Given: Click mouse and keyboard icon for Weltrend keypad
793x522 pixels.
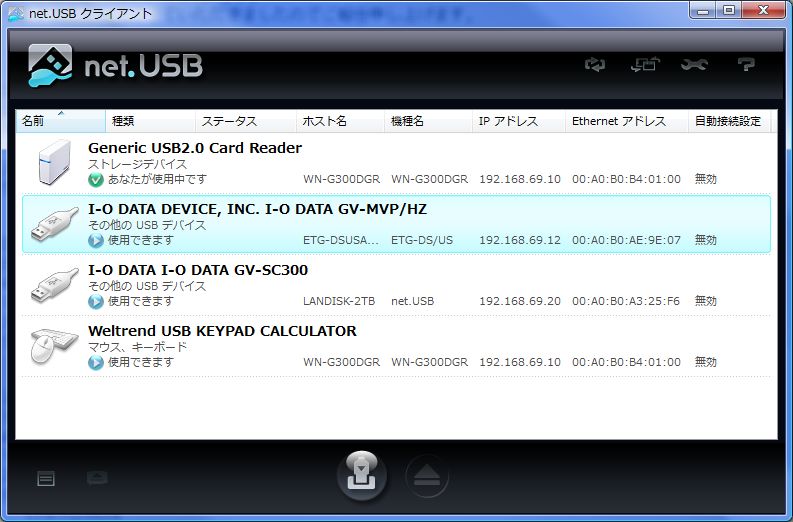Looking at the screenshot, I should click(x=54, y=346).
